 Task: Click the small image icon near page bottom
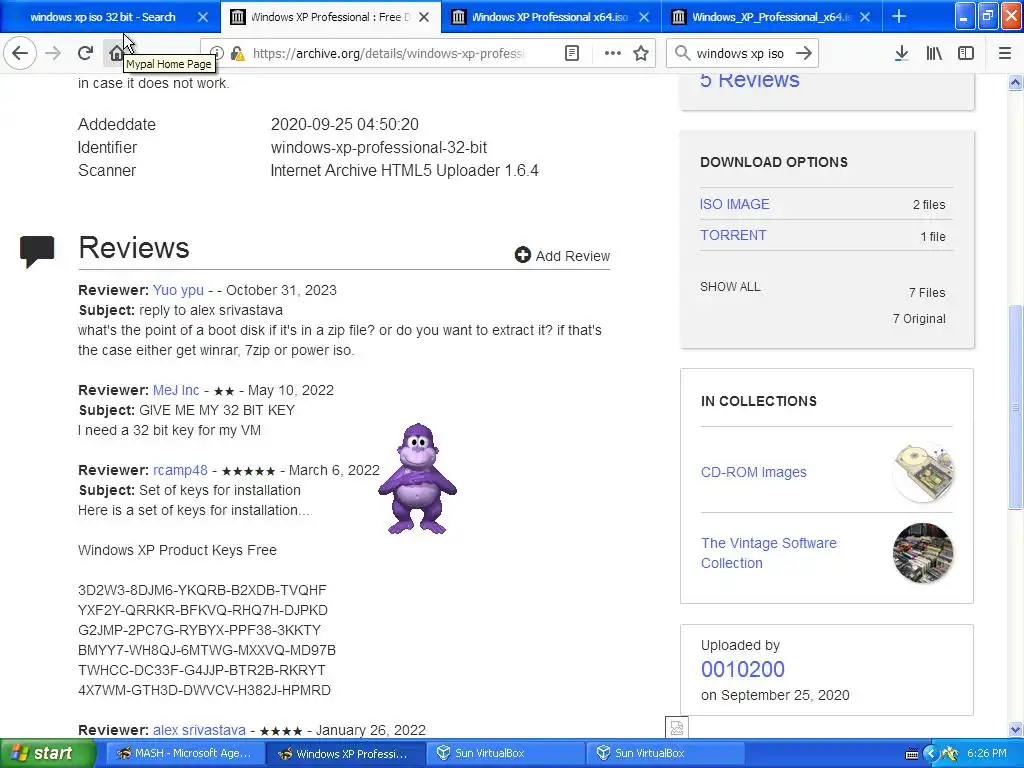677,727
